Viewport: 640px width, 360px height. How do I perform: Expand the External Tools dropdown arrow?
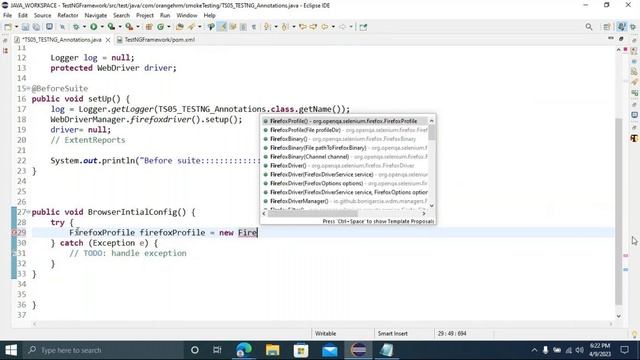point(138,27)
